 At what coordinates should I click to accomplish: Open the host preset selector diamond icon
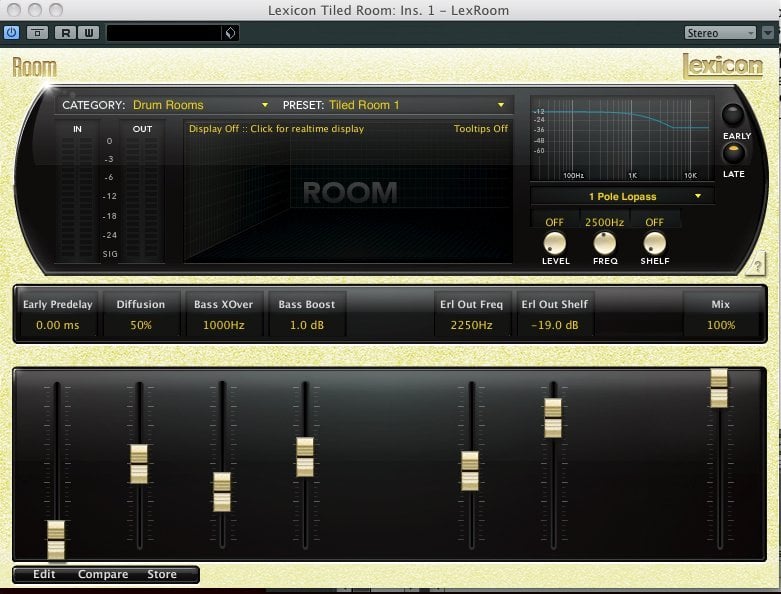[230, 33]
